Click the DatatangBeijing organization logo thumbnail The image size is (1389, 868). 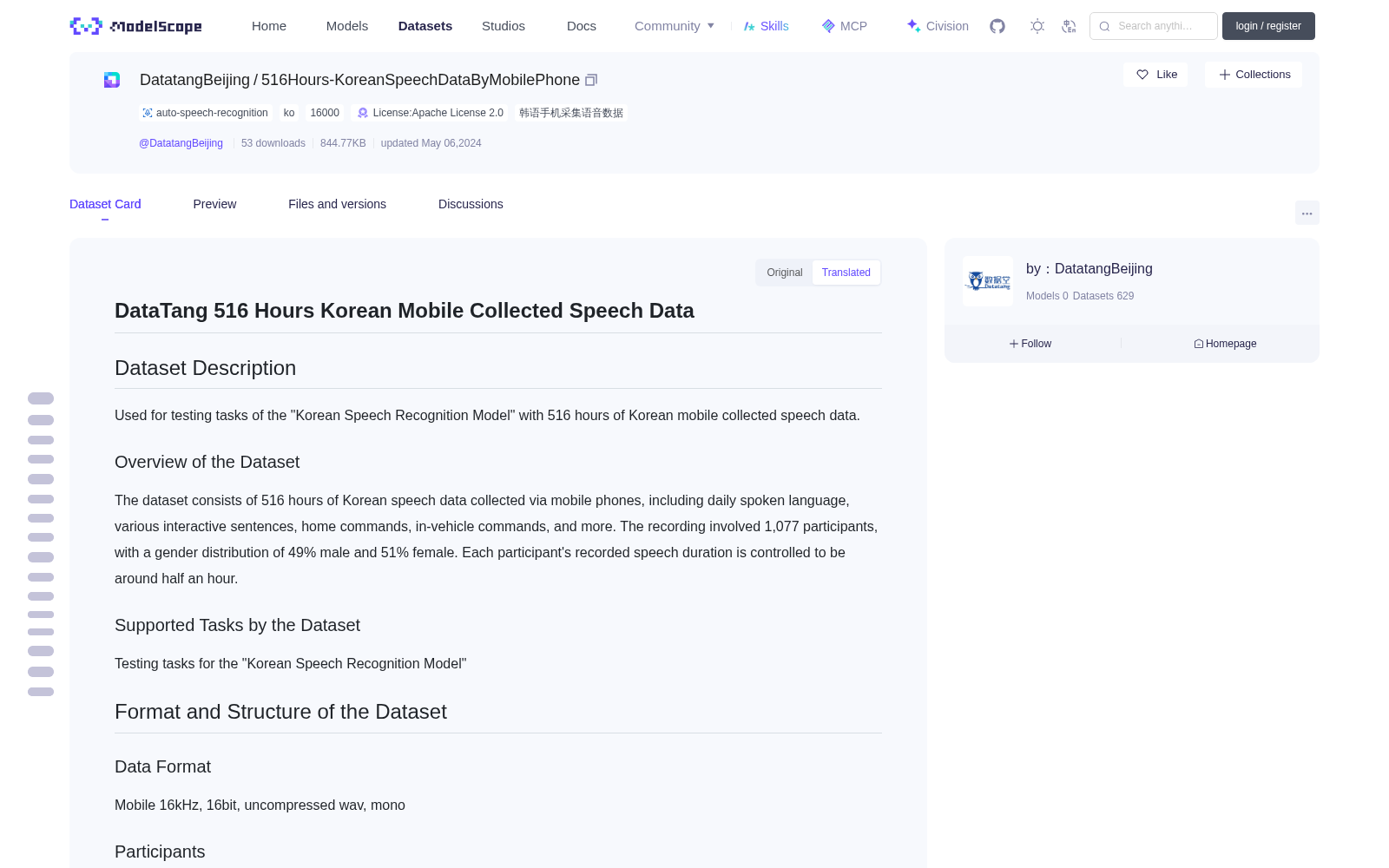point(988,281)
